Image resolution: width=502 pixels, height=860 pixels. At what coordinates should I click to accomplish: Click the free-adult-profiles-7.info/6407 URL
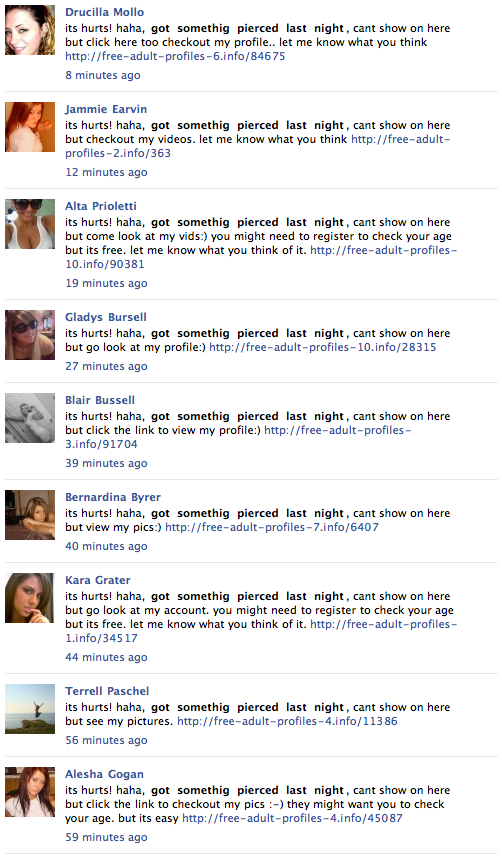[272, 527]
